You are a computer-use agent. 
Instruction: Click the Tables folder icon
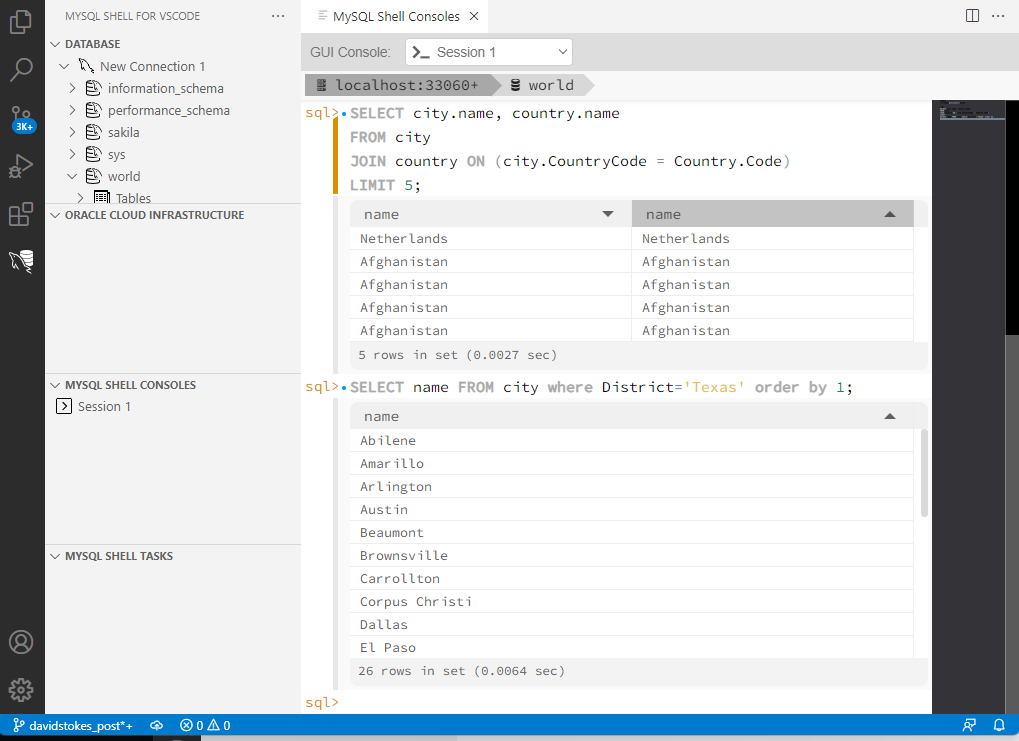point(101,197)
